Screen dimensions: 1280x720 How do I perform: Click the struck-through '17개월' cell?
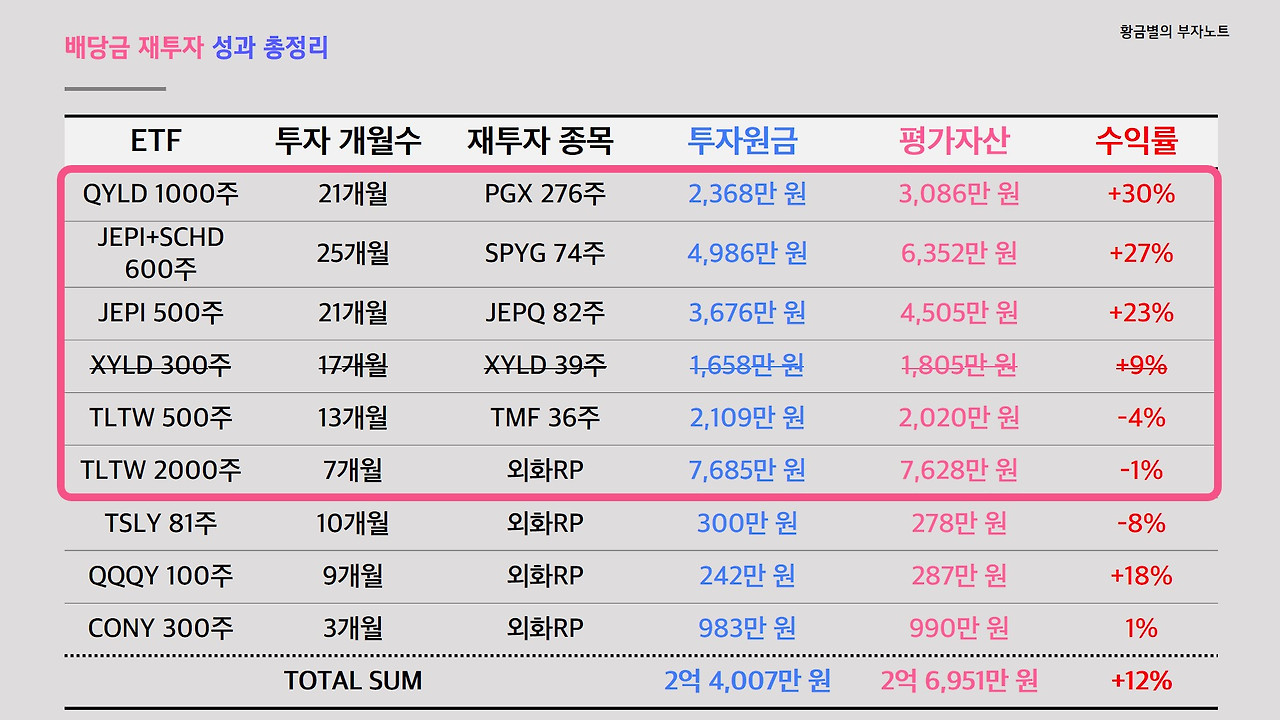point(353,366)
